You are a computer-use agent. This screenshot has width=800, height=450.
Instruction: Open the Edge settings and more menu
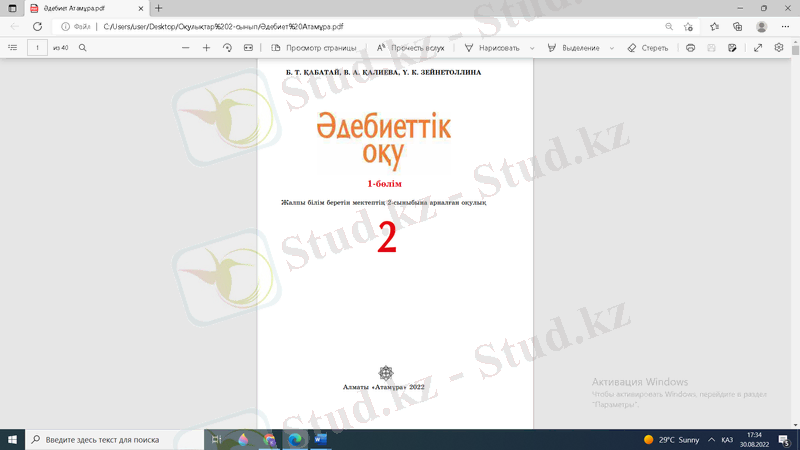point(785,26)
